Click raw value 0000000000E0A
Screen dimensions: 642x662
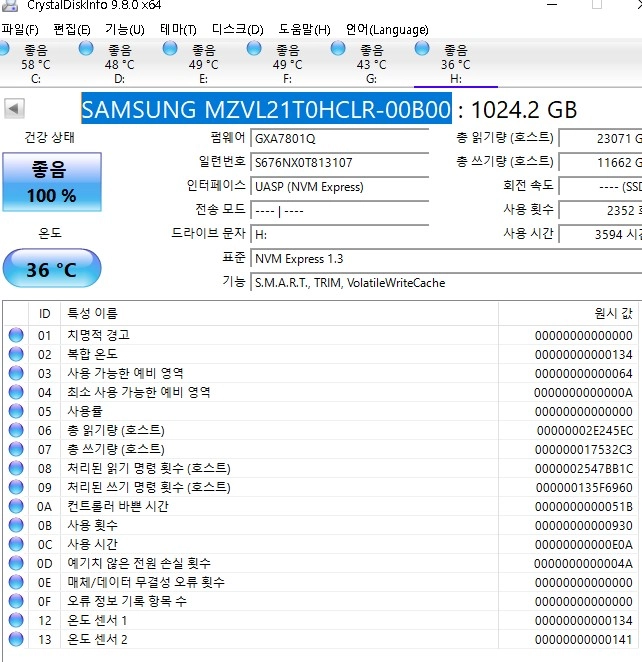(x=584, y=545)
